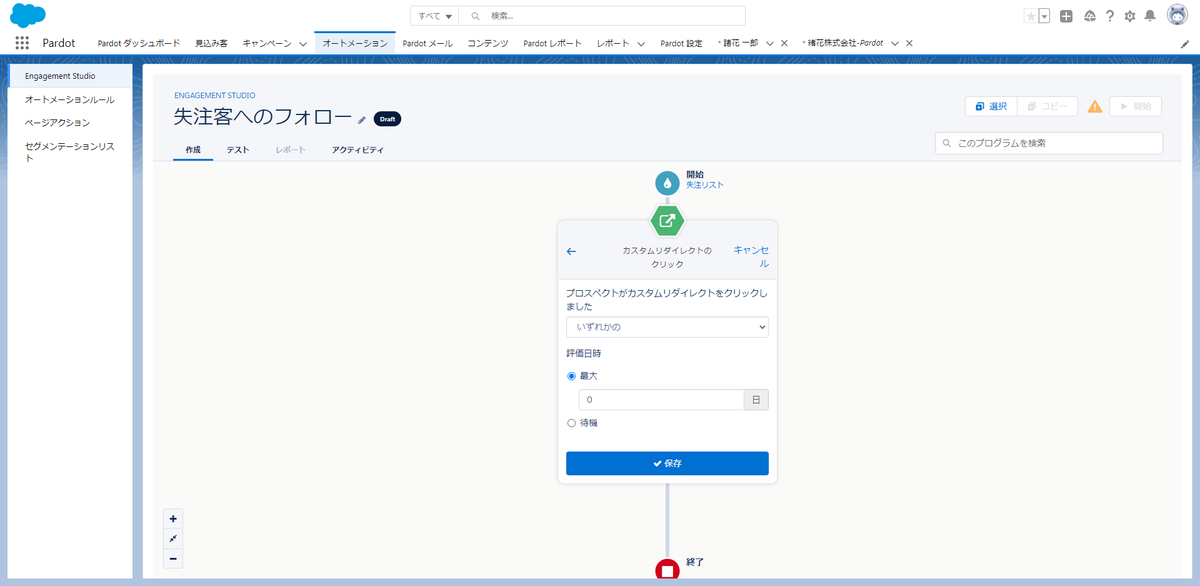Viewport: 1200px width, 586px height.
Task: Open the 失注リスト link
Action: coord(705,185)
